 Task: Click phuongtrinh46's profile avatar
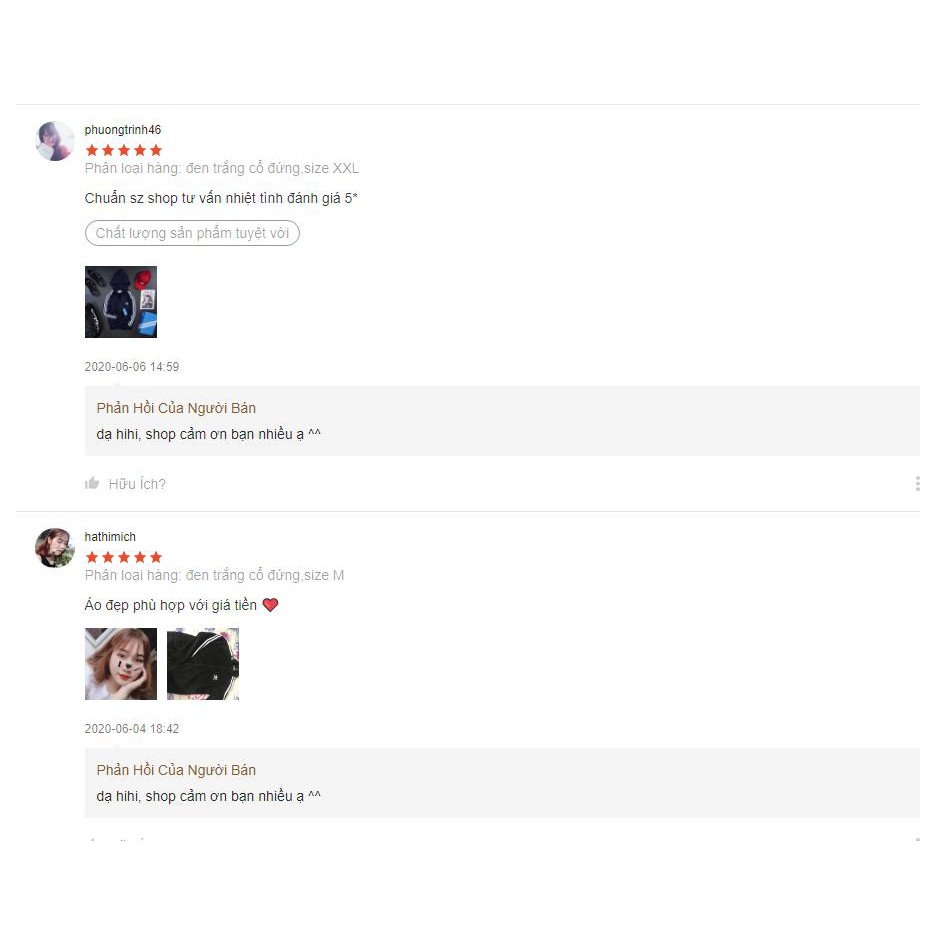tap(55, 141)
